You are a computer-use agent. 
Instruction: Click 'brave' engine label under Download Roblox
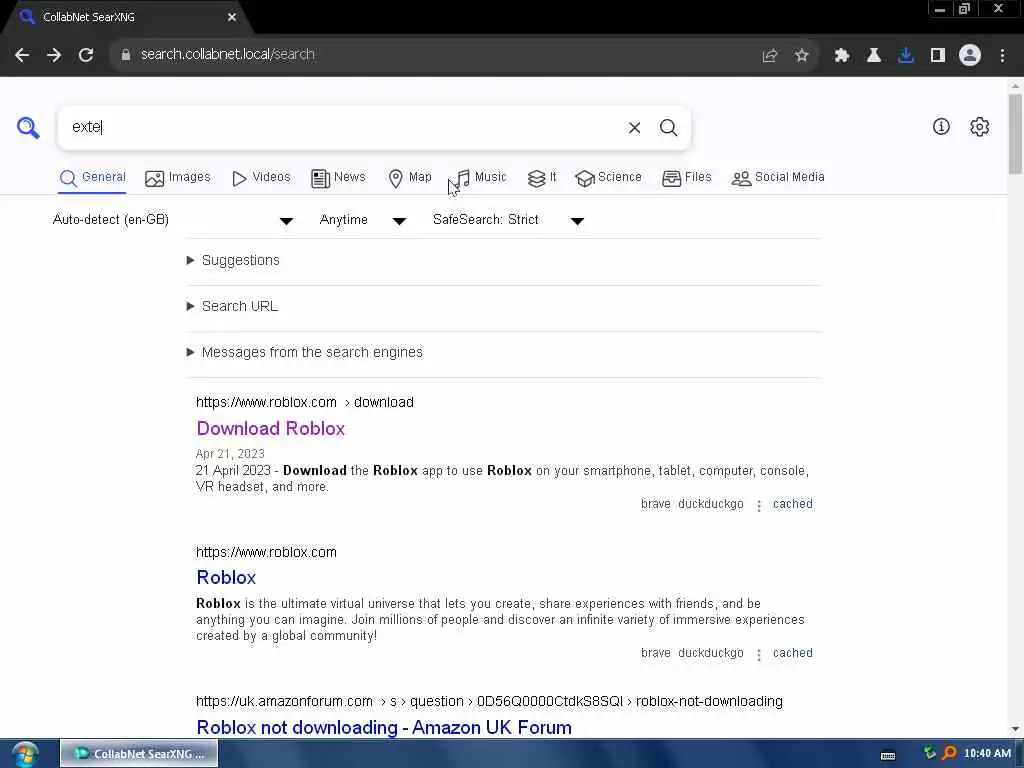tap(656, 504)
